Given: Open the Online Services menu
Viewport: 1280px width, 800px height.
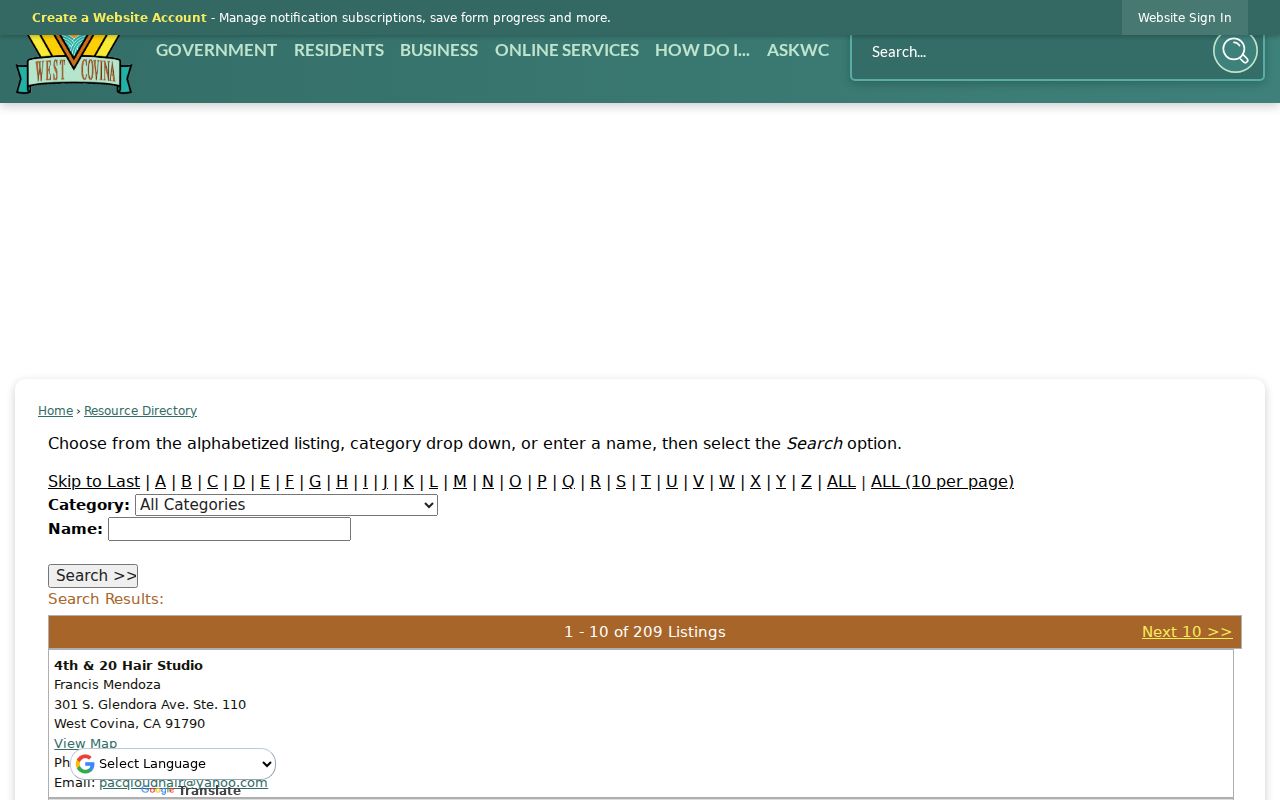Looking at the screenshot, I should pyautogui.click(x=567, y=50).
